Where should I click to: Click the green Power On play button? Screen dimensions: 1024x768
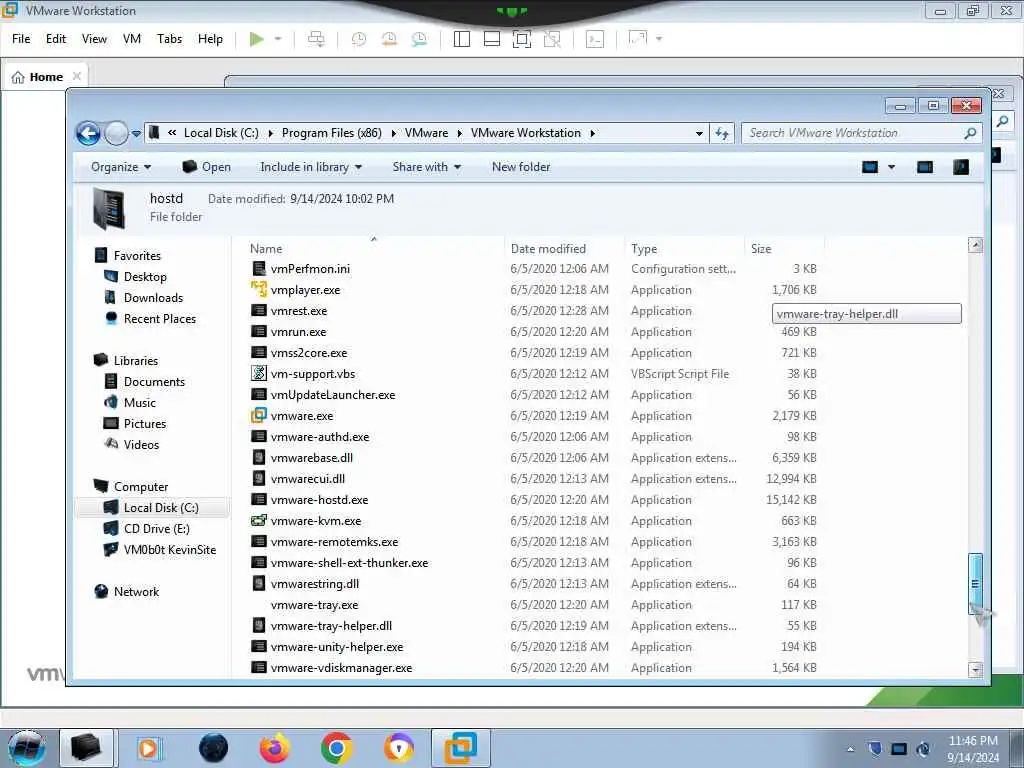[257, 39]
